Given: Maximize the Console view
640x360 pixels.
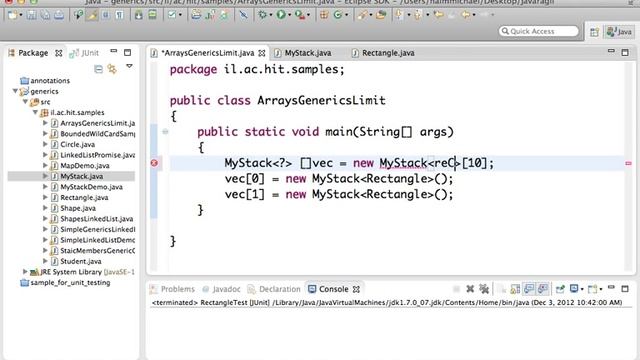Looking at the screenshot, I should coord(625,289).
